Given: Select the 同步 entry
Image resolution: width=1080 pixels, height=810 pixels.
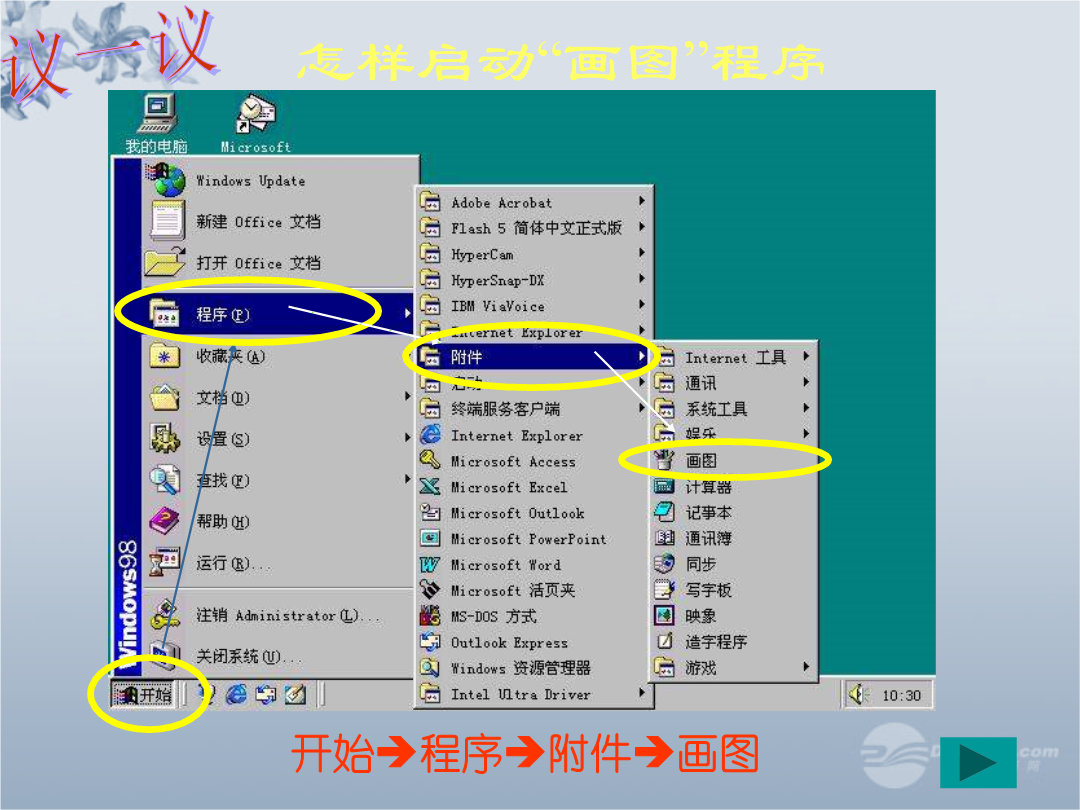Looking at the screenshot, I should coord(734,564).
